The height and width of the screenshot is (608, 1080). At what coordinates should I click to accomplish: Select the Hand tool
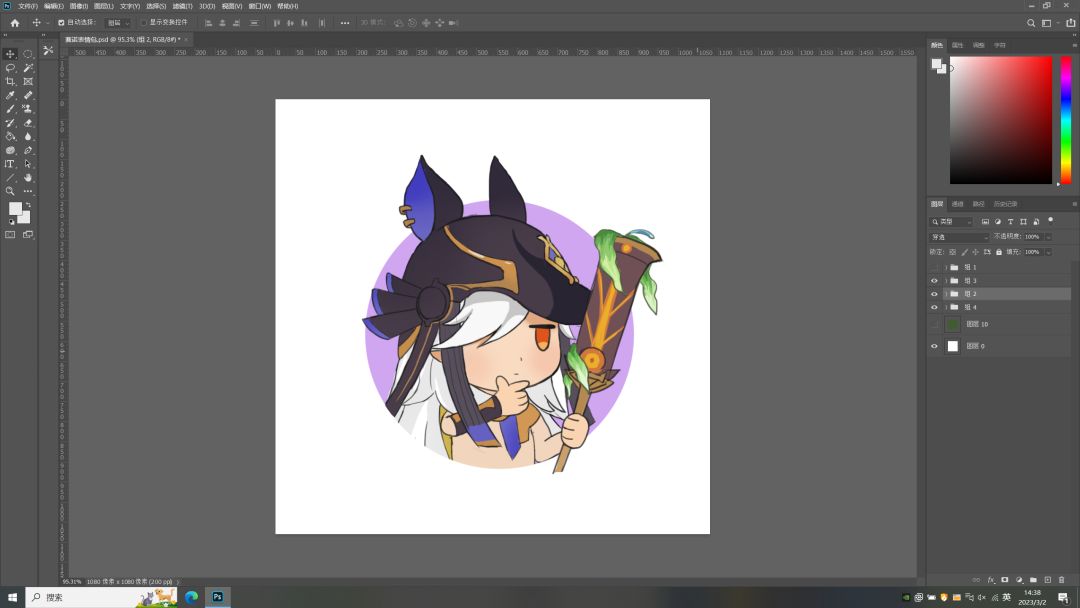click(x=28, y=178)
